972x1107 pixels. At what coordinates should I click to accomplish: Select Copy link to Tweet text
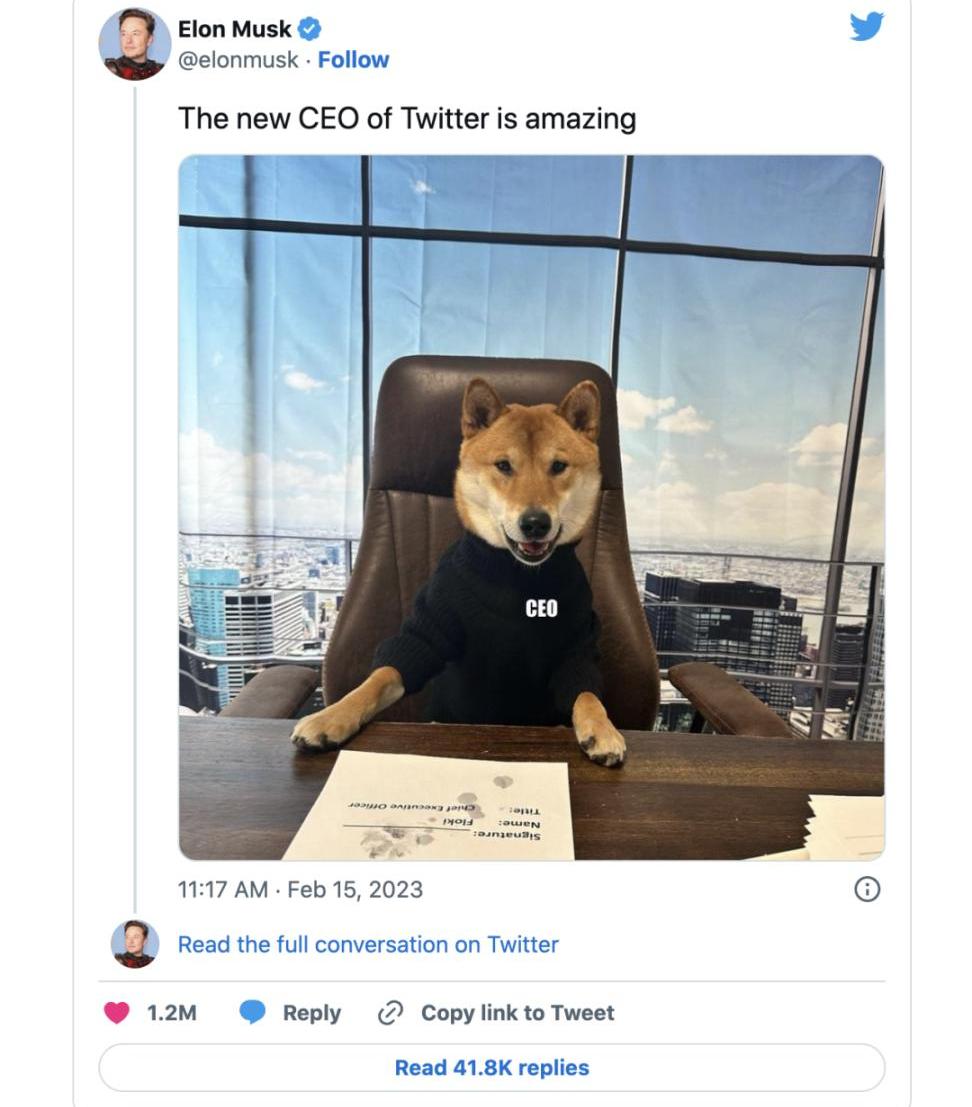[517, 1013]
